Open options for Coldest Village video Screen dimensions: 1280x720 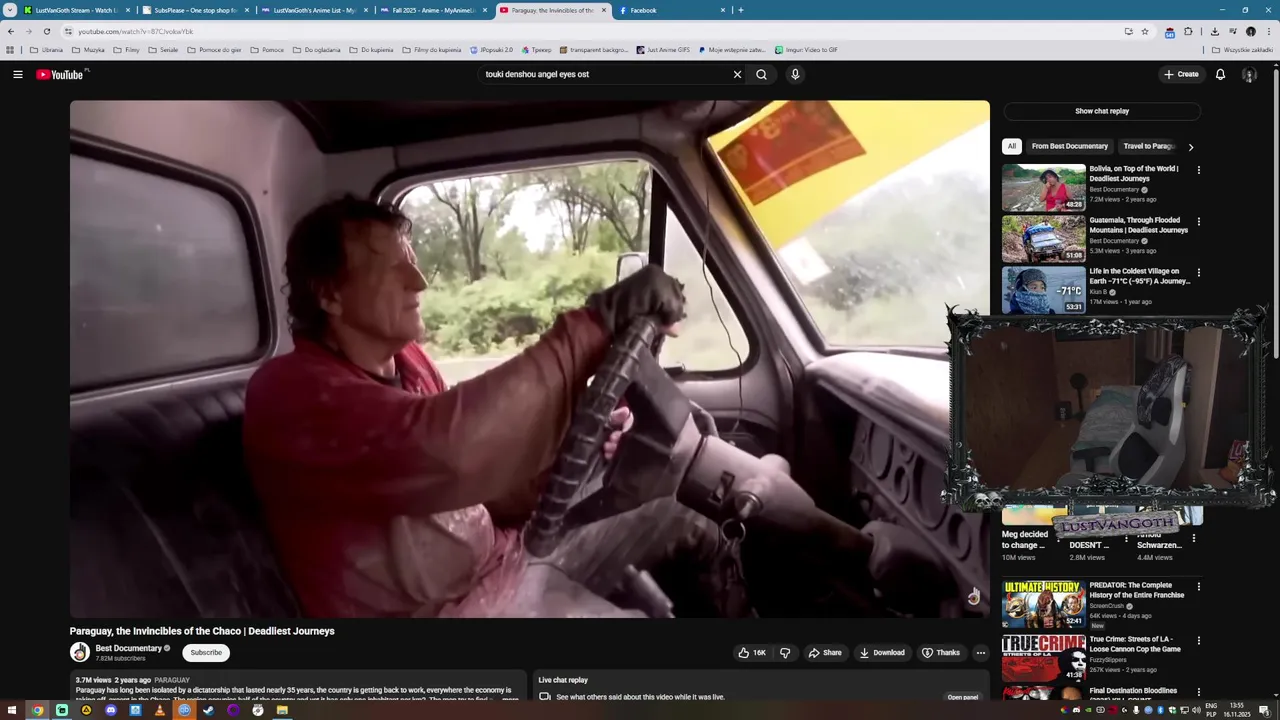coord(1198,272)
